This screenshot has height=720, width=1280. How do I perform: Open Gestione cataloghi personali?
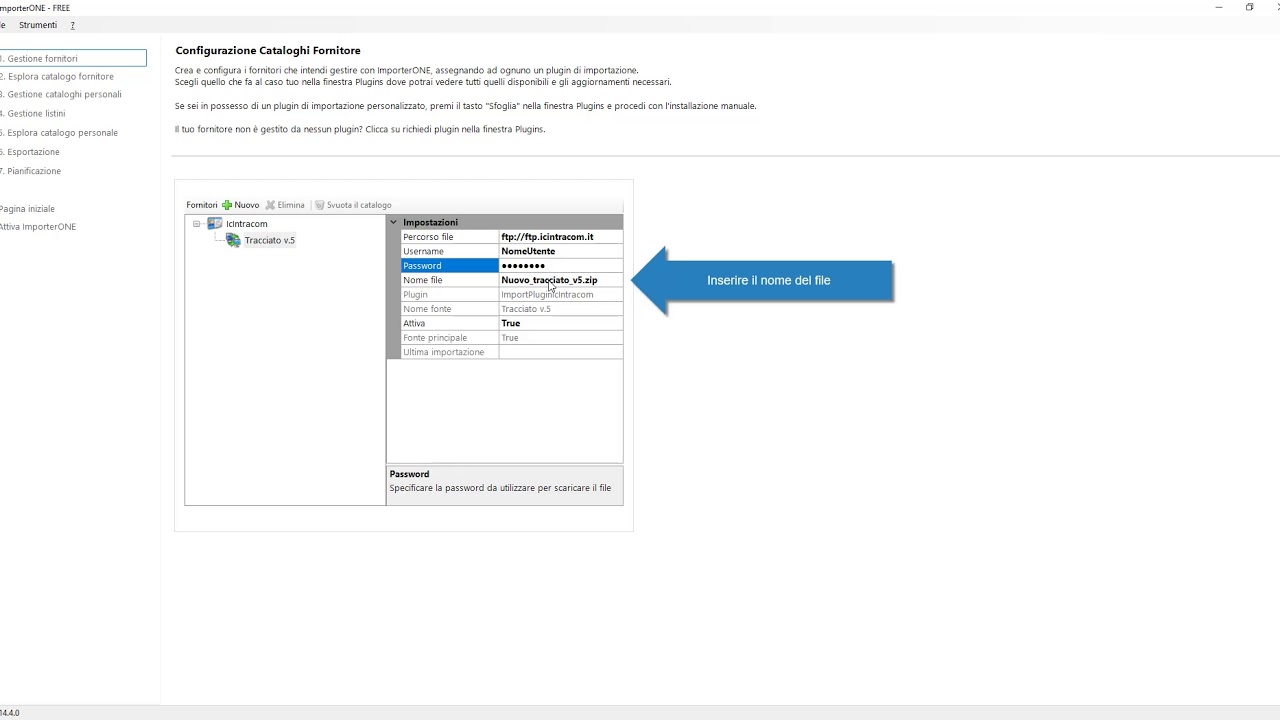click(62, 95)
